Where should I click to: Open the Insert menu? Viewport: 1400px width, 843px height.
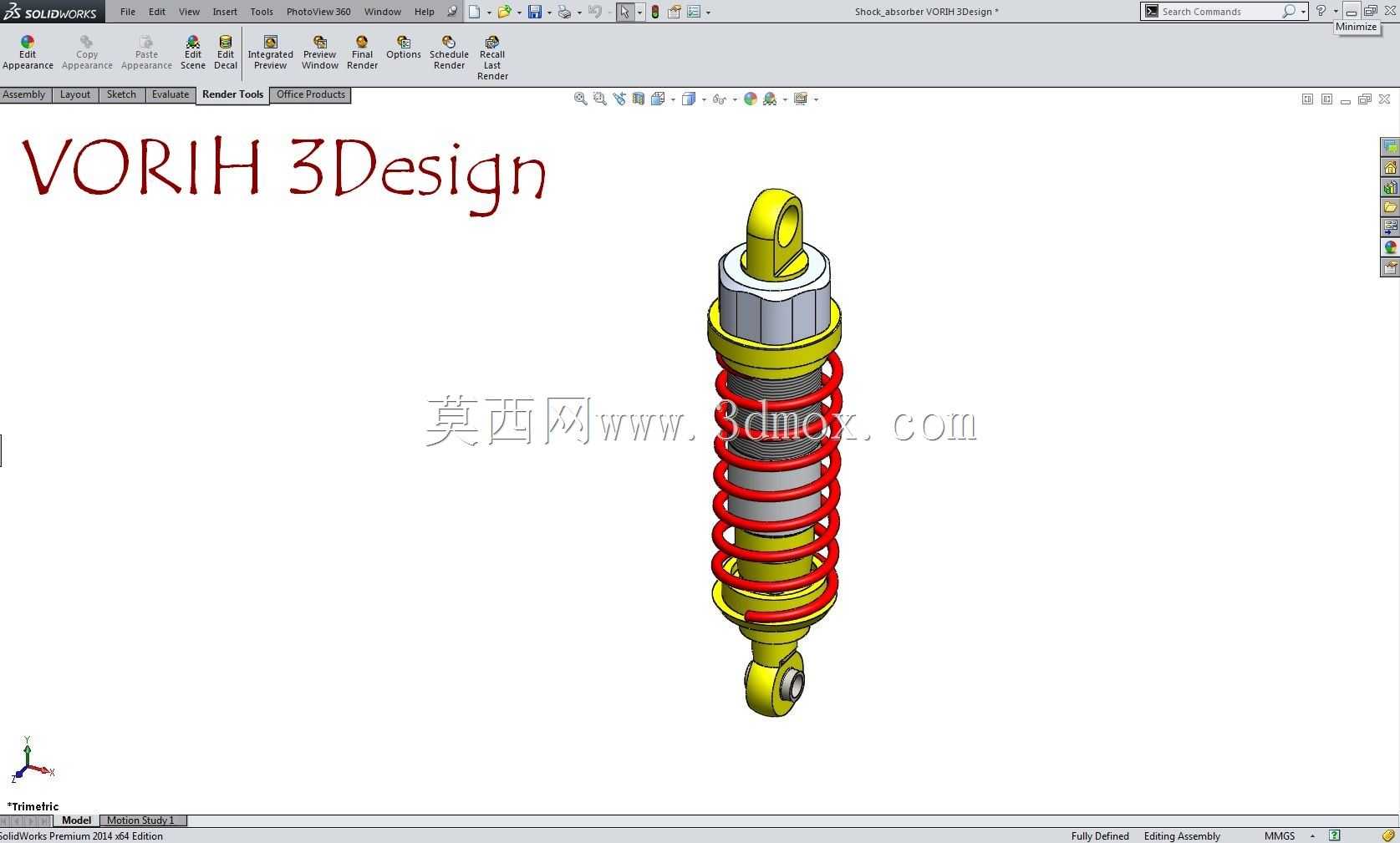225,12
